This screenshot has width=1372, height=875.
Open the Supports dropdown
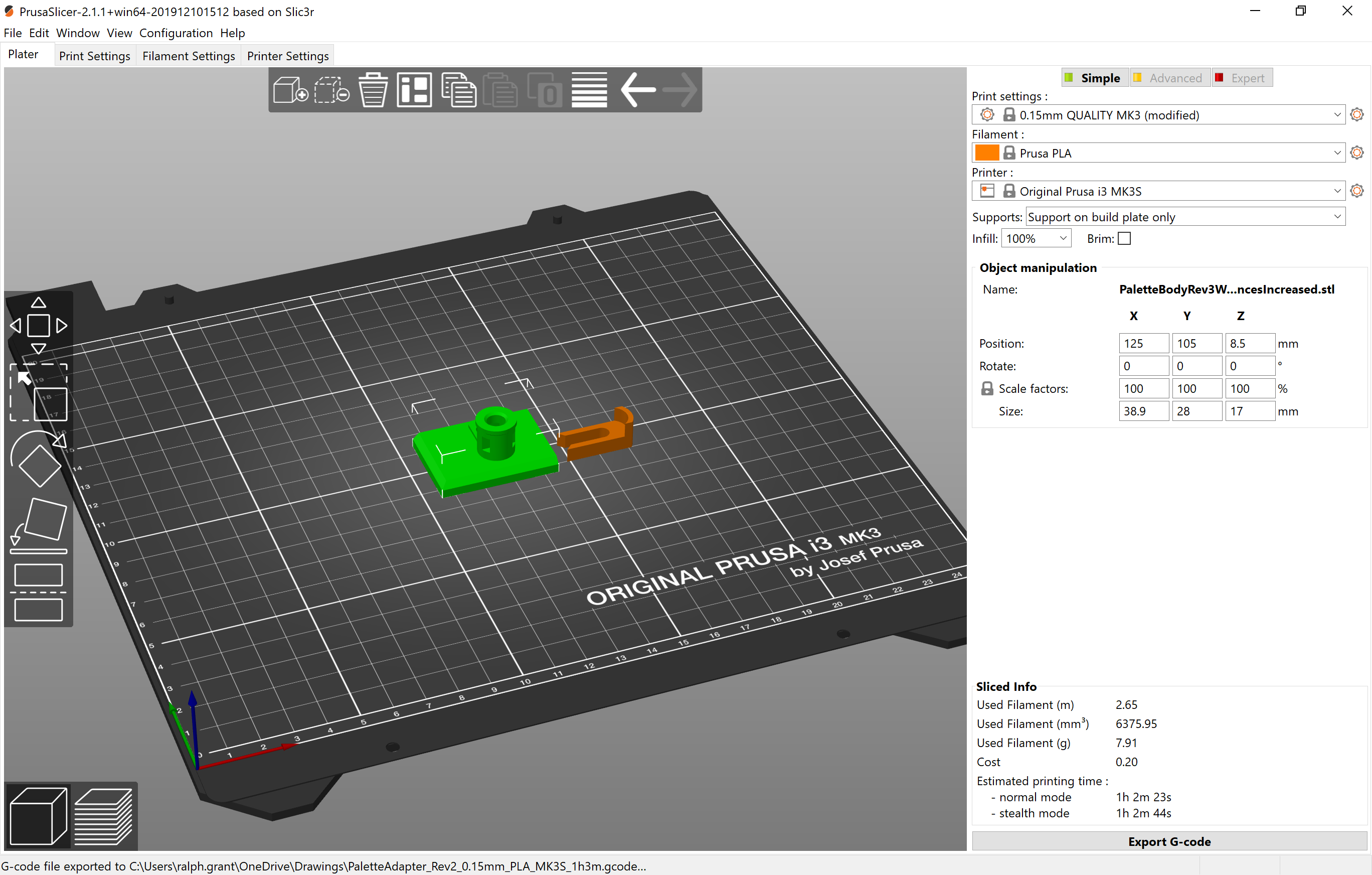[1185, 217]
